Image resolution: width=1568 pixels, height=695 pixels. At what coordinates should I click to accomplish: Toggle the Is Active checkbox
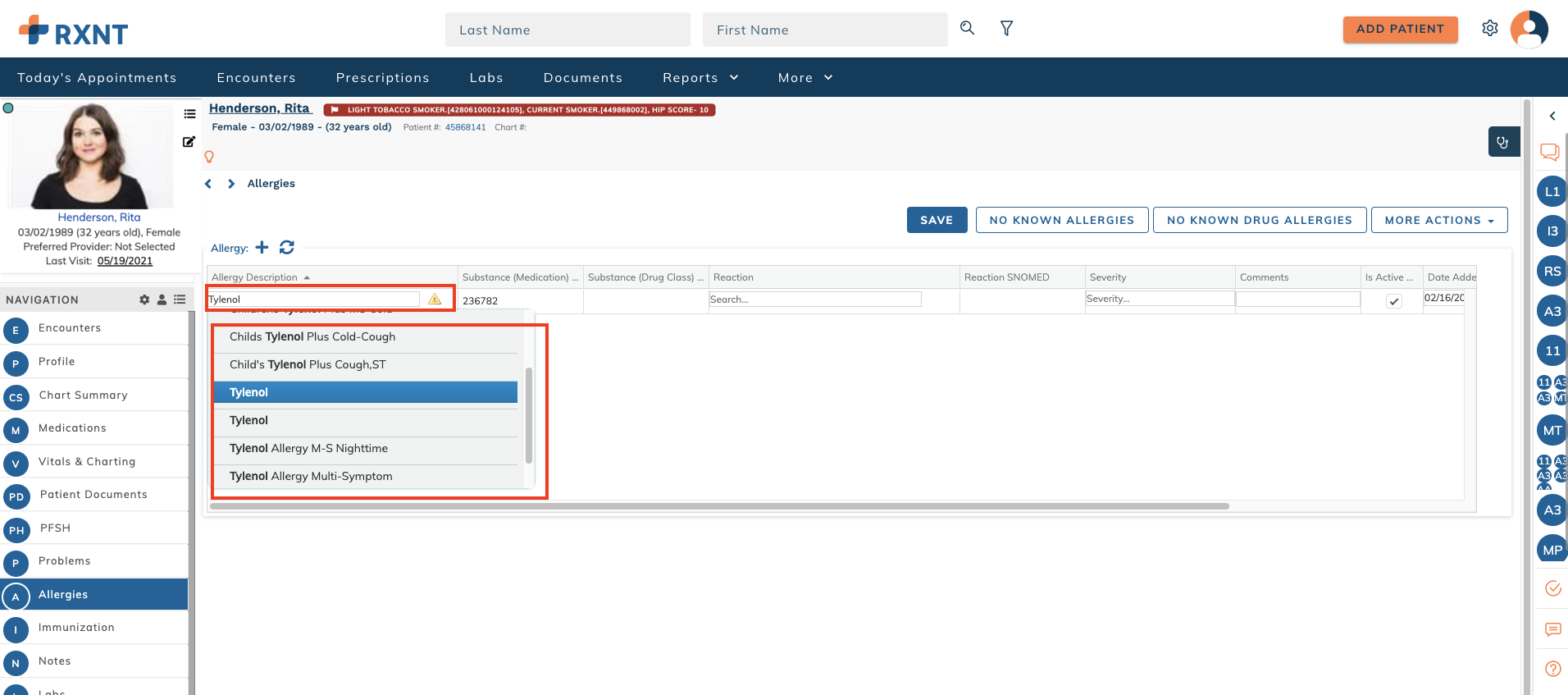click(x=1393, y=301)
